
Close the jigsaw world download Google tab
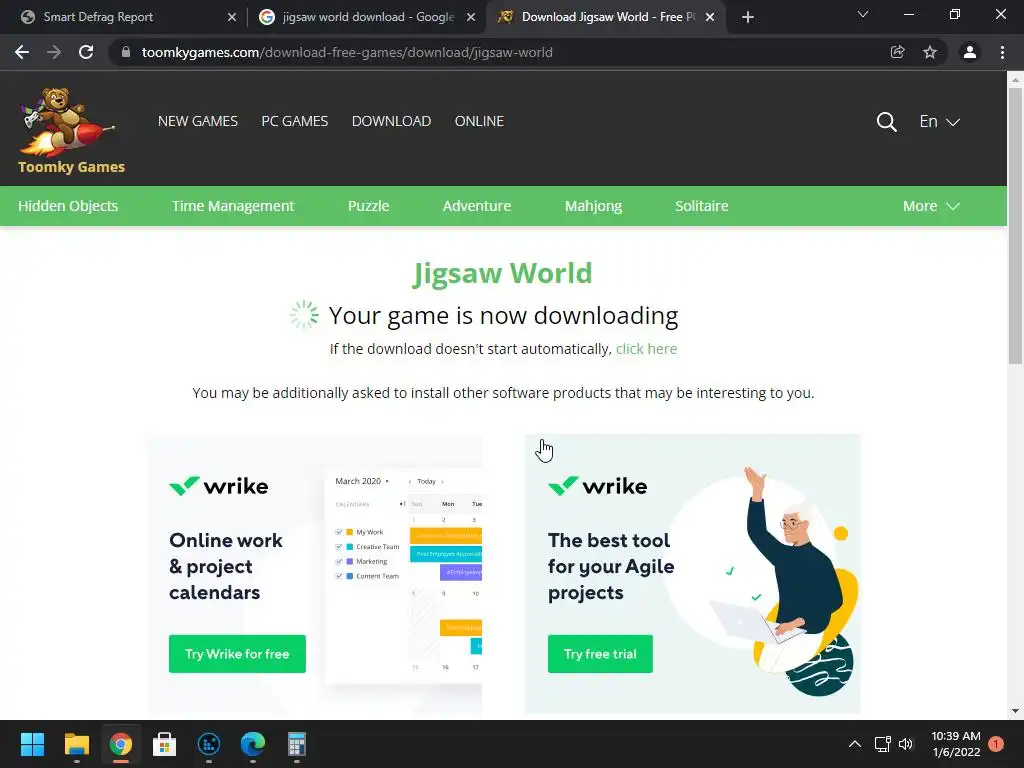pyautogui.click(x=471, y=17)
